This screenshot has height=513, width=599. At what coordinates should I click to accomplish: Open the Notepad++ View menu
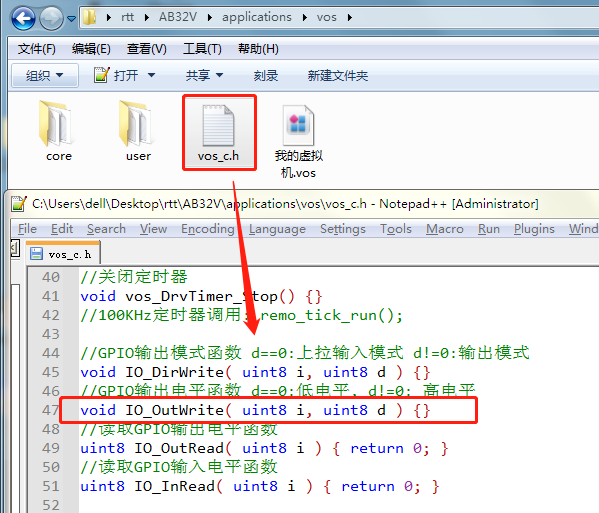[153, 229]
